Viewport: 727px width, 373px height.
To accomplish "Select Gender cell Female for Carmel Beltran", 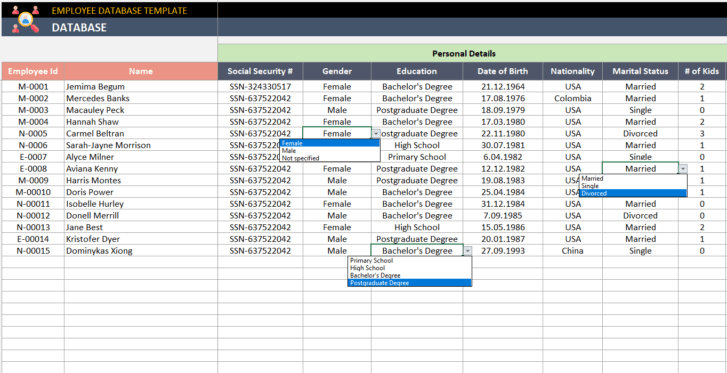I will click(337, 134).
